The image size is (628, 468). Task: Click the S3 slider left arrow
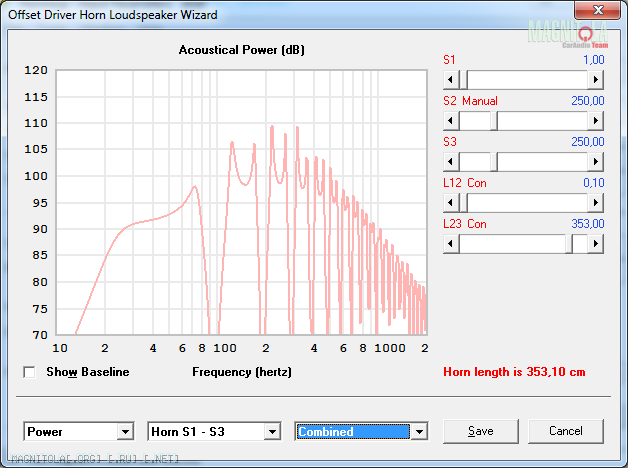point(451,161)
